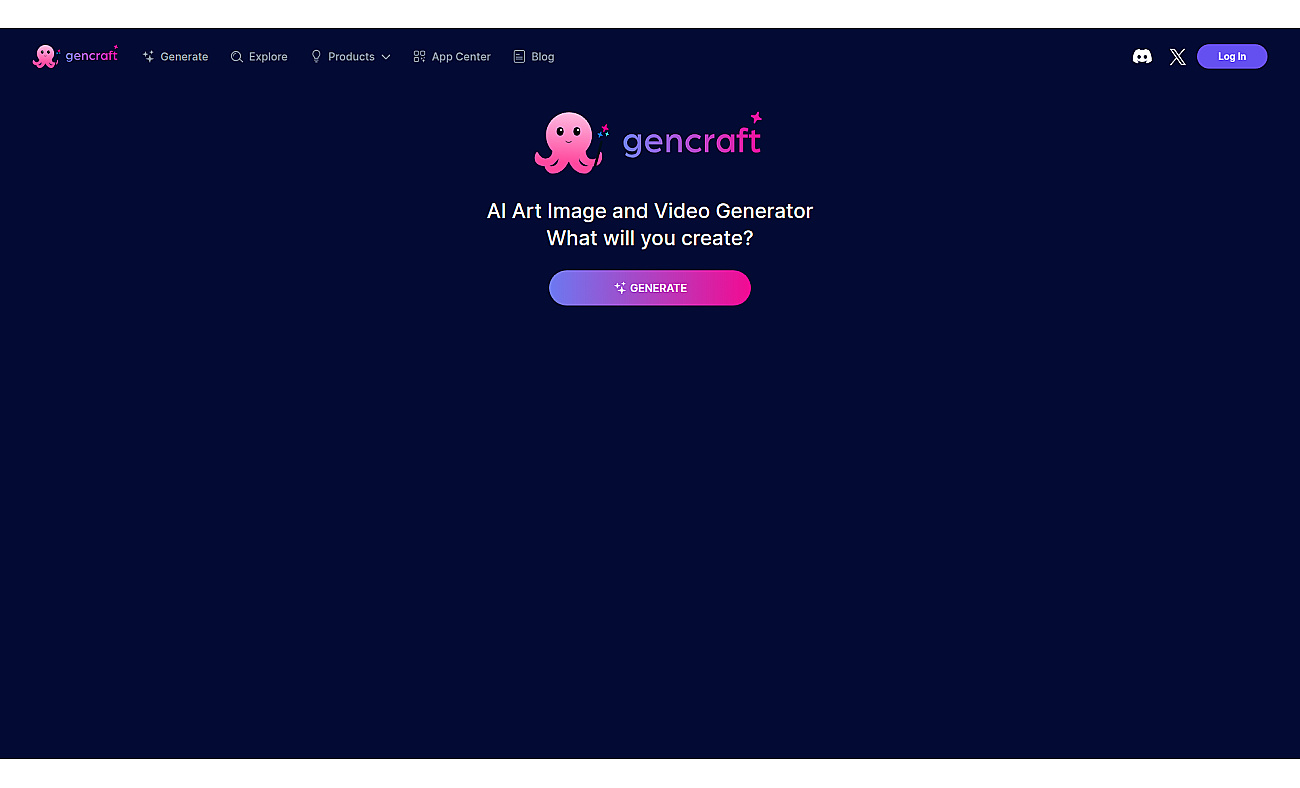1300x788 pixels.
Task: Click the gencraft logo in the navbar
Action: coord(75,56)
